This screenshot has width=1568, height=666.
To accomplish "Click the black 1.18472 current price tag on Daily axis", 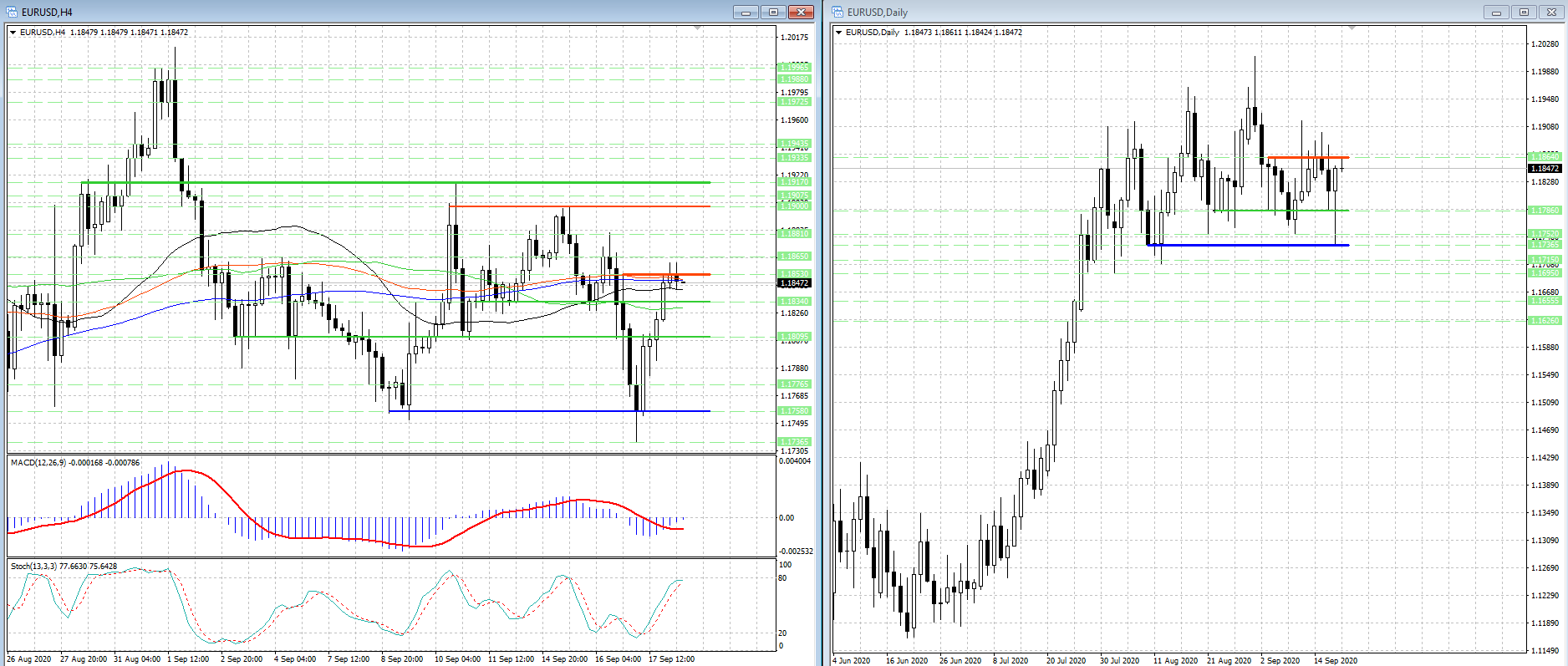I will pyautogui.click(x=1544, y=169).
